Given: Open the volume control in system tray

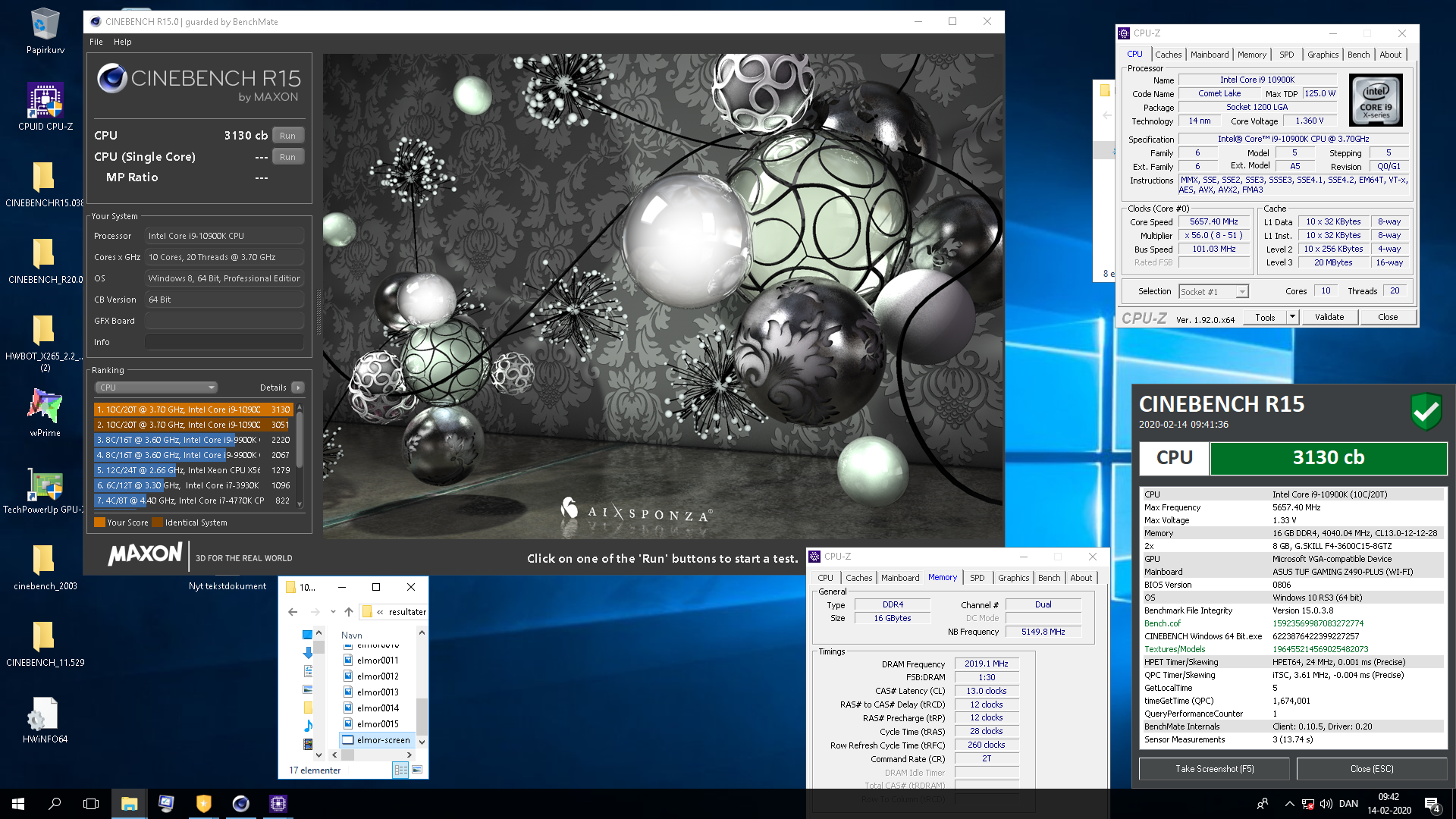Looking at the screenshot, I should coord(1326,804).
